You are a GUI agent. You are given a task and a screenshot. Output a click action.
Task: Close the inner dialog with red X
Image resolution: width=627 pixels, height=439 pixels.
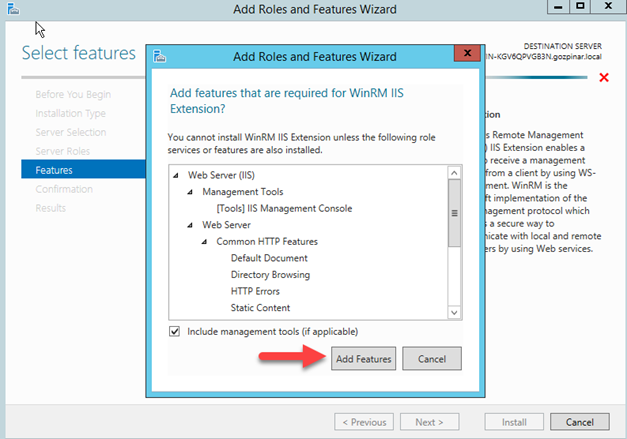(x=467, y=53)
